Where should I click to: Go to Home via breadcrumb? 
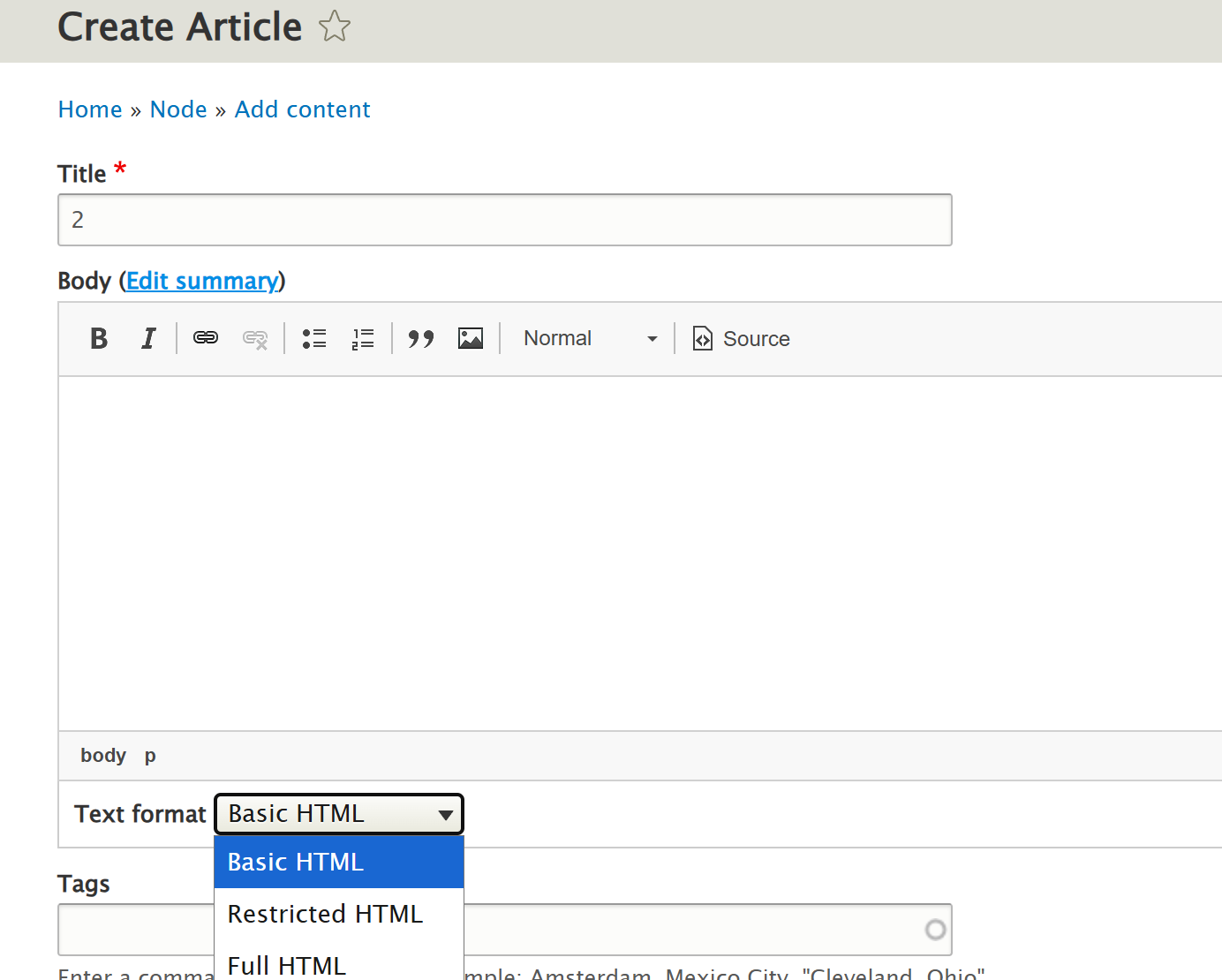click(90, 109)
